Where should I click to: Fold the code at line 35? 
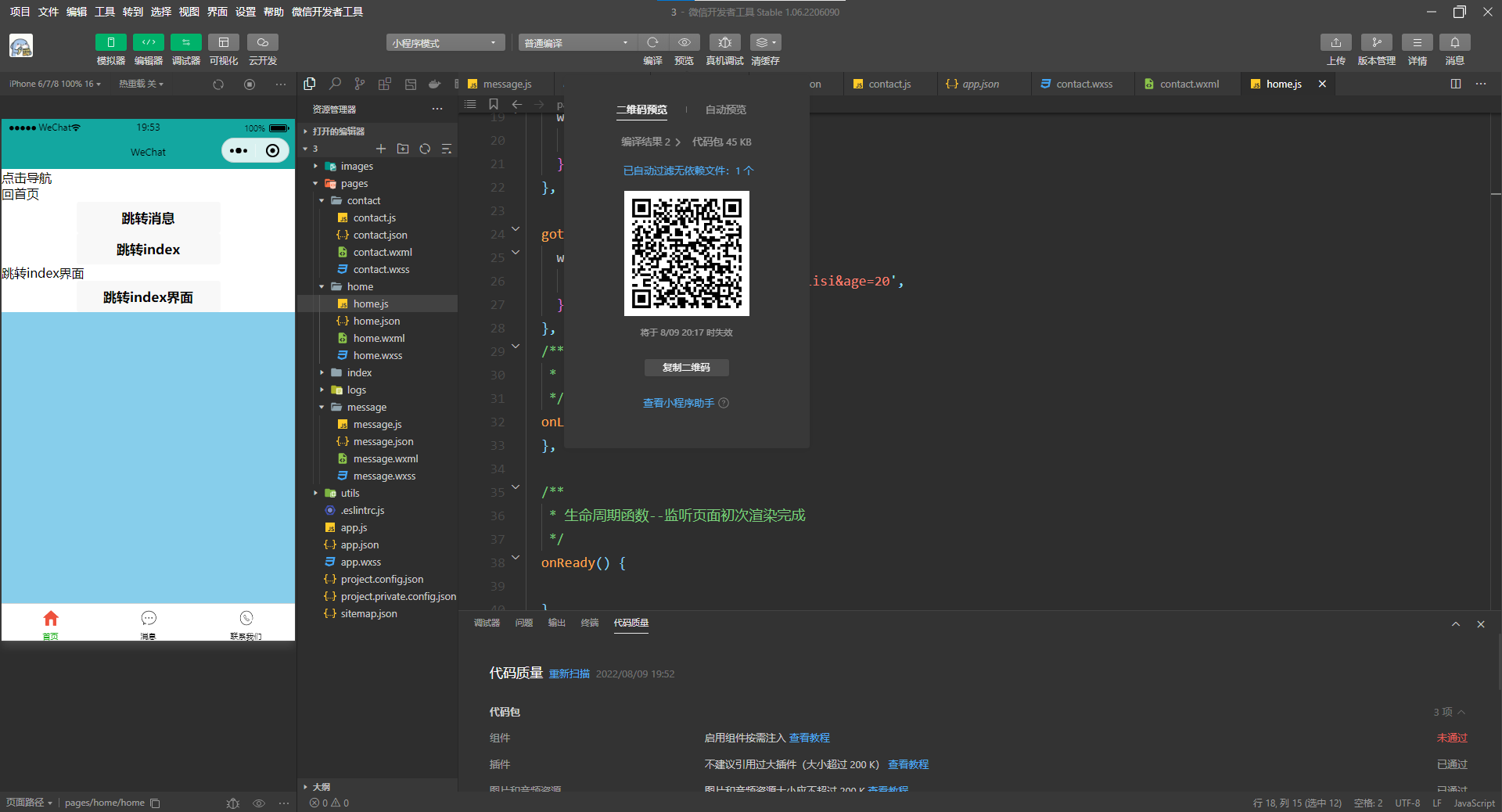coord(516,487)
